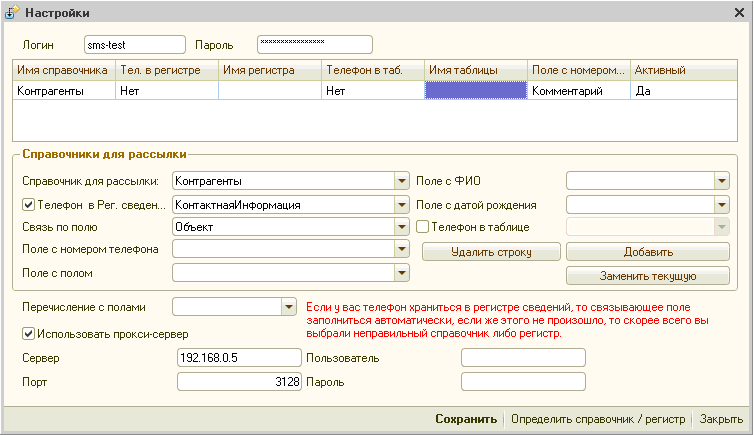Expand the Перечисление с полами dropdown

289,306
